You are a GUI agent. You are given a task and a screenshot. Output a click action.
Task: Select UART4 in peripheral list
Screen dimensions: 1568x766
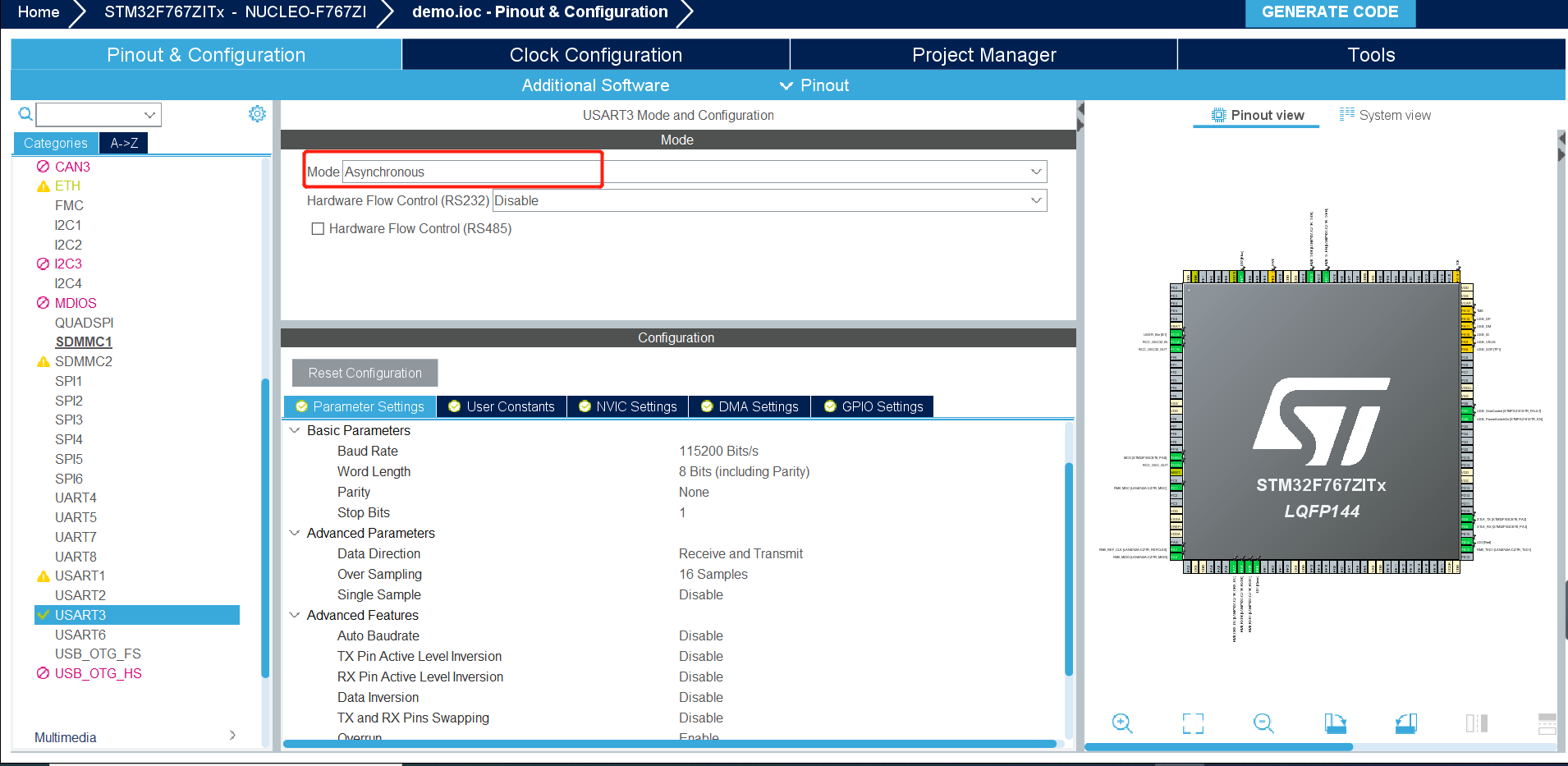pyautogui.click(x=76, y=498)
